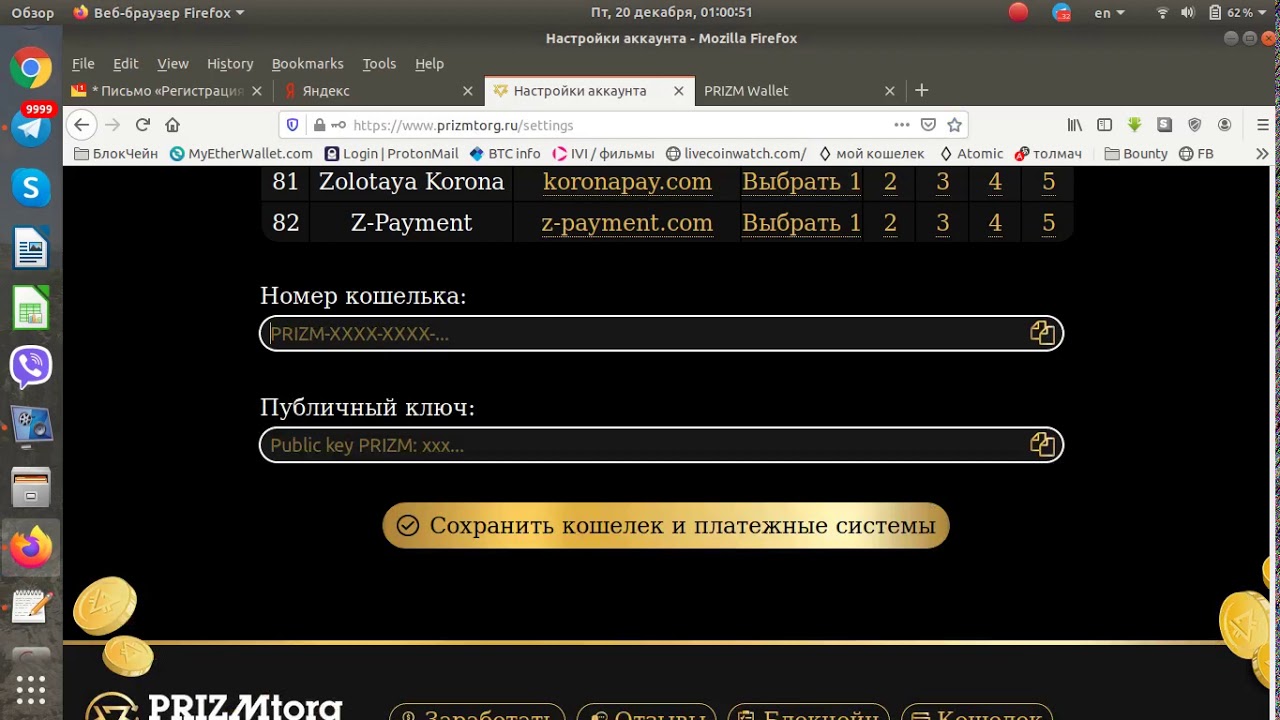1280x720 pixels.
Task: Click the Pocket save icon
Action: (x=928, y=125)
